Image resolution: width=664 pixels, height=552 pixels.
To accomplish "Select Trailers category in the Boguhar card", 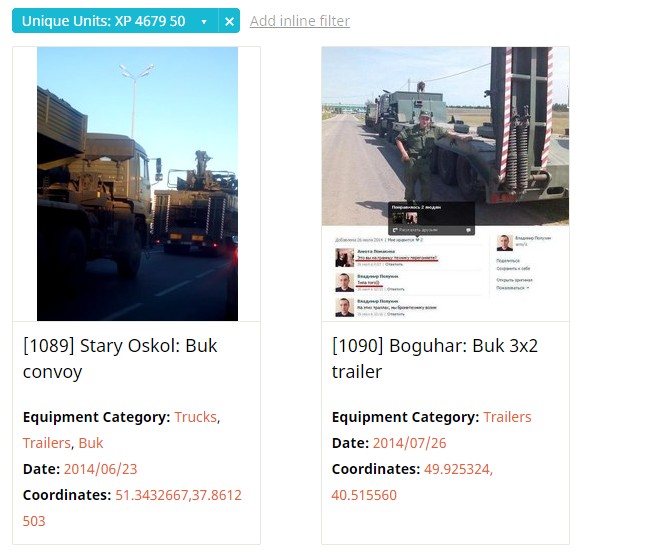I will coord(507,417).
